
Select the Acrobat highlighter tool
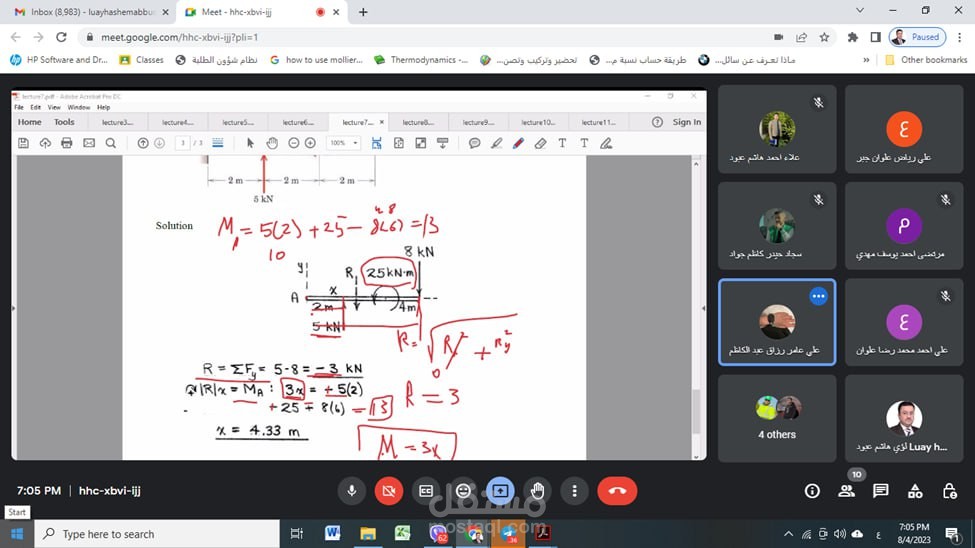[496, 143]
